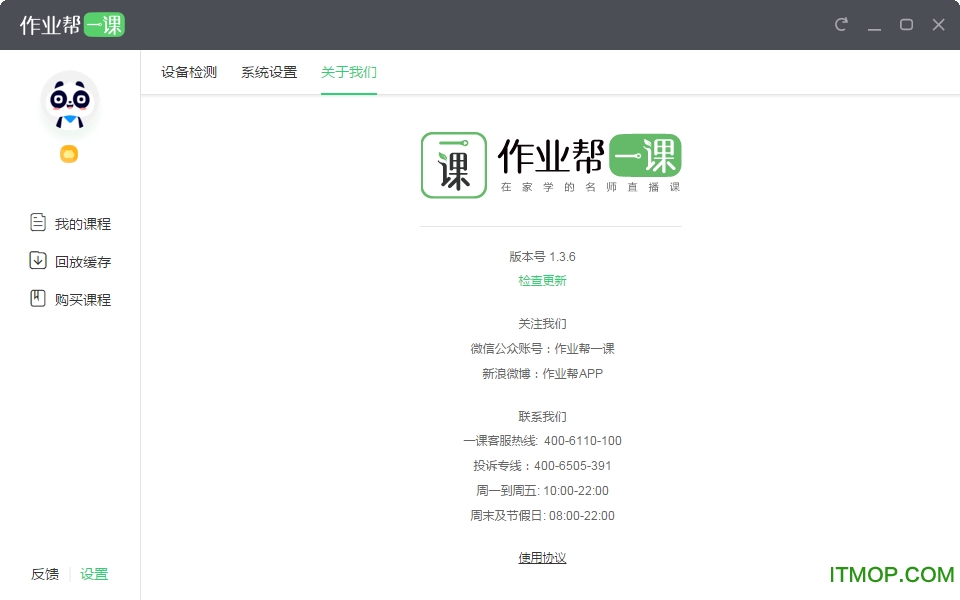Switch to the 系统设置 tab
Screen dimensions: 960x600
(x=269, y=72)
